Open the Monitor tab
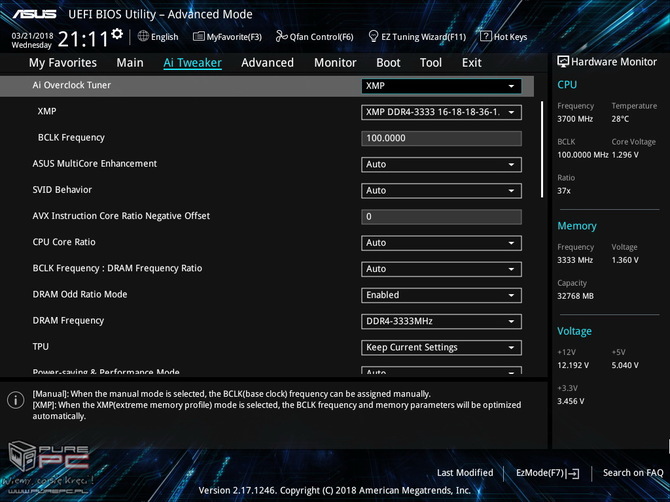The width and height of the screenshot is (670, 502). click(x=335, y=63)
